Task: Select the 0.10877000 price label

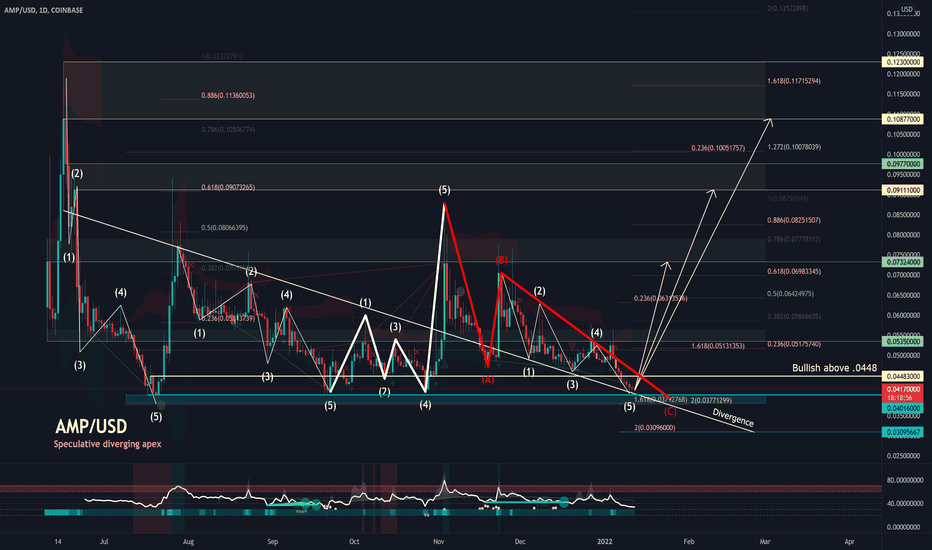Action: (903, 120)
